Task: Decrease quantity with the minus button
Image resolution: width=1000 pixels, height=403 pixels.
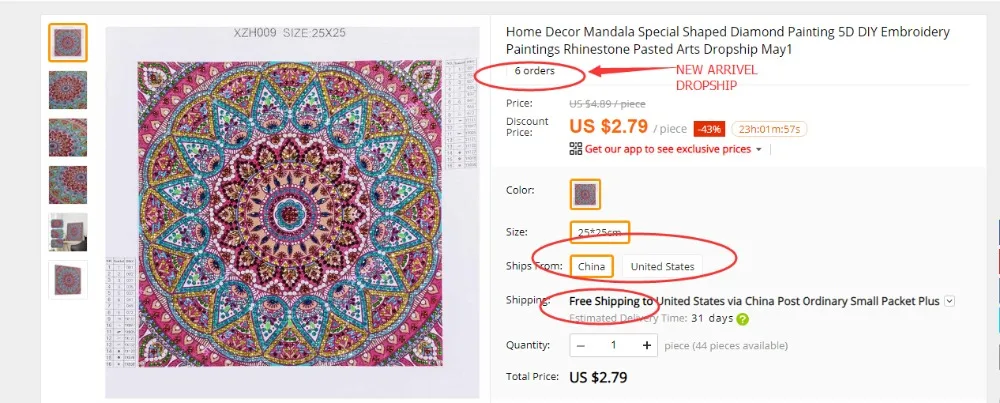Action: click(580, 345)
